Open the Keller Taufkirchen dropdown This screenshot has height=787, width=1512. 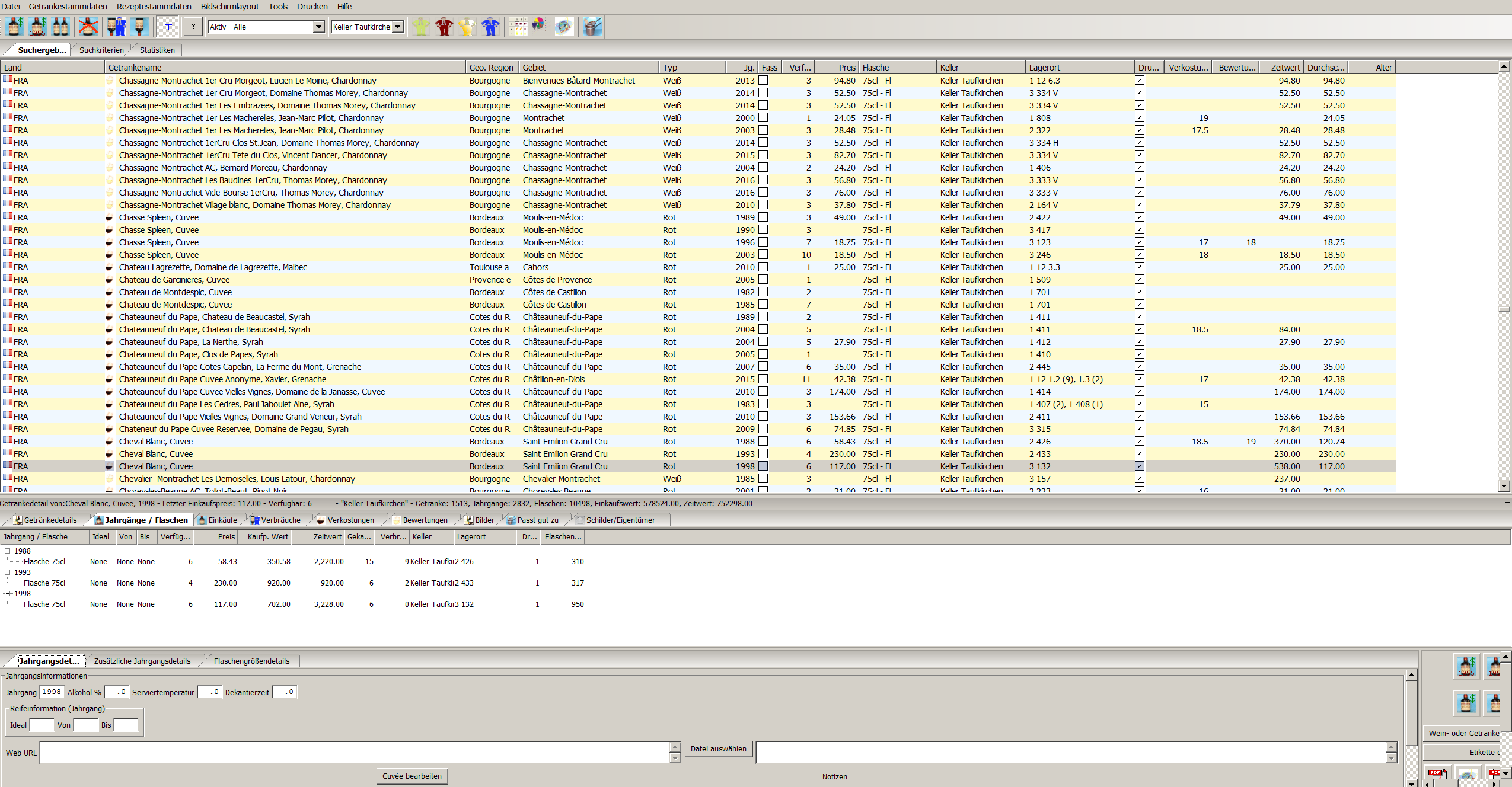(x=398, y=27)
